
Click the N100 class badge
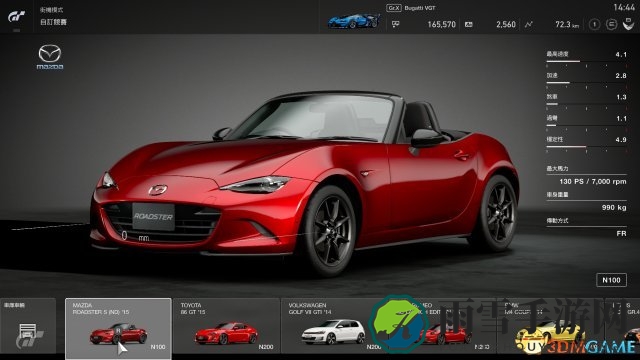point(611,280)
